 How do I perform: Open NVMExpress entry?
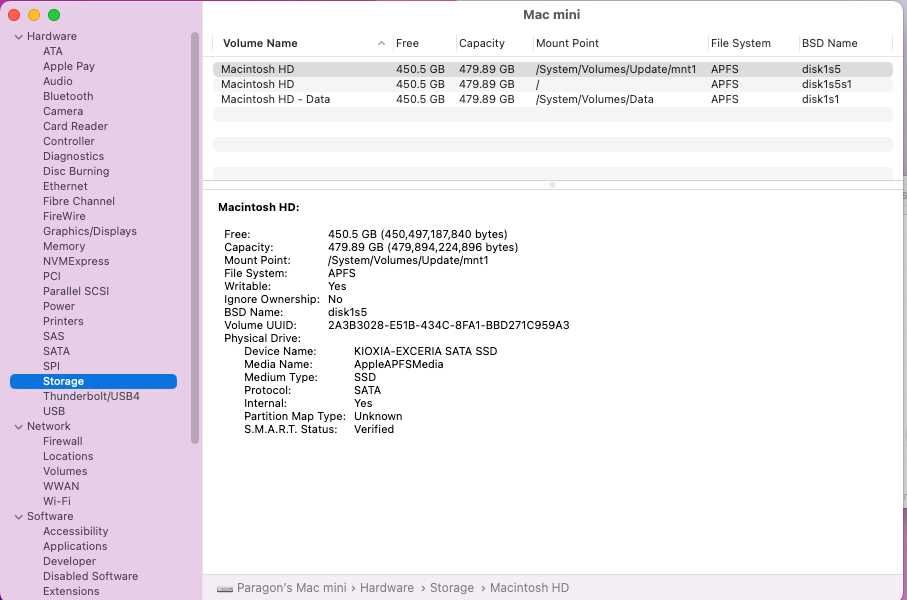[x=76, y=262]
